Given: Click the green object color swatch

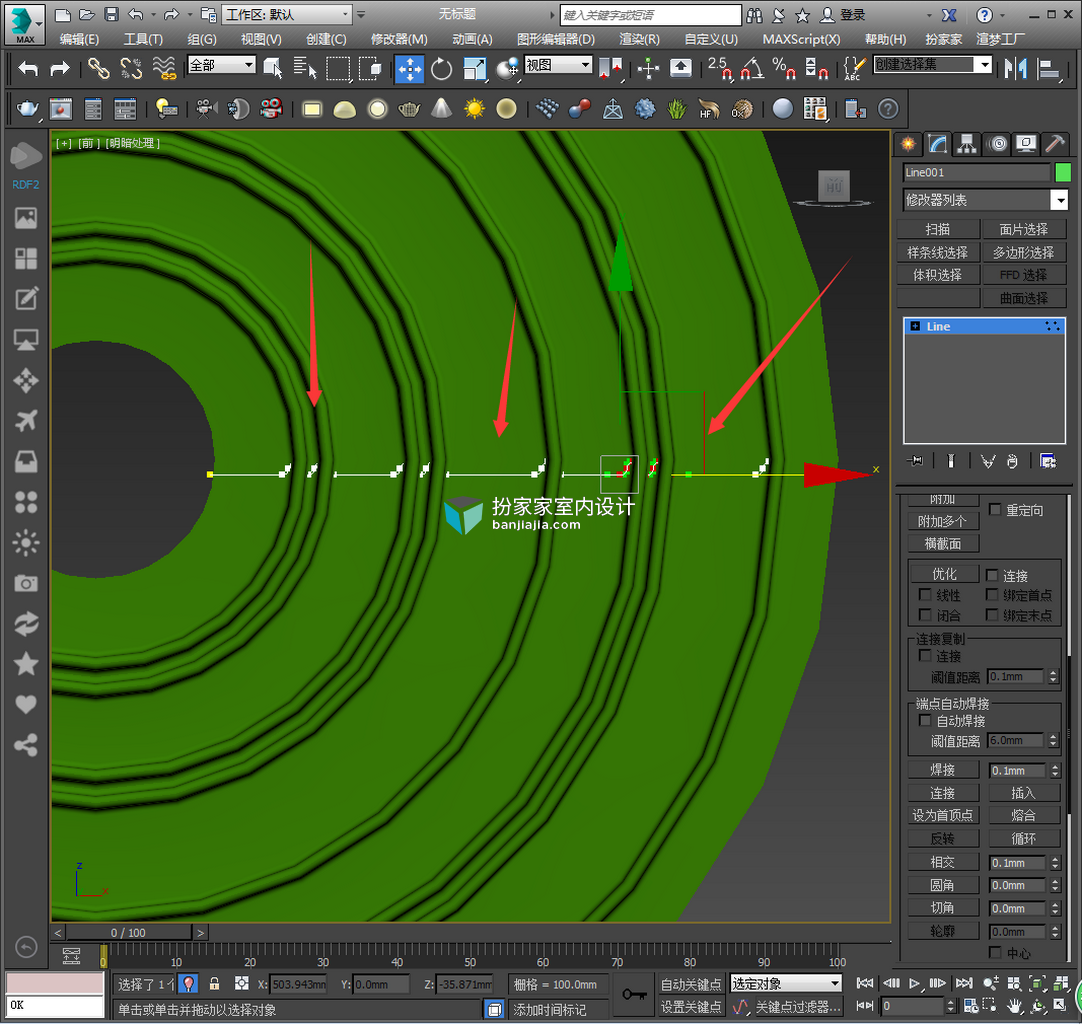Looking at the screenshot, I should point(1063,172).
